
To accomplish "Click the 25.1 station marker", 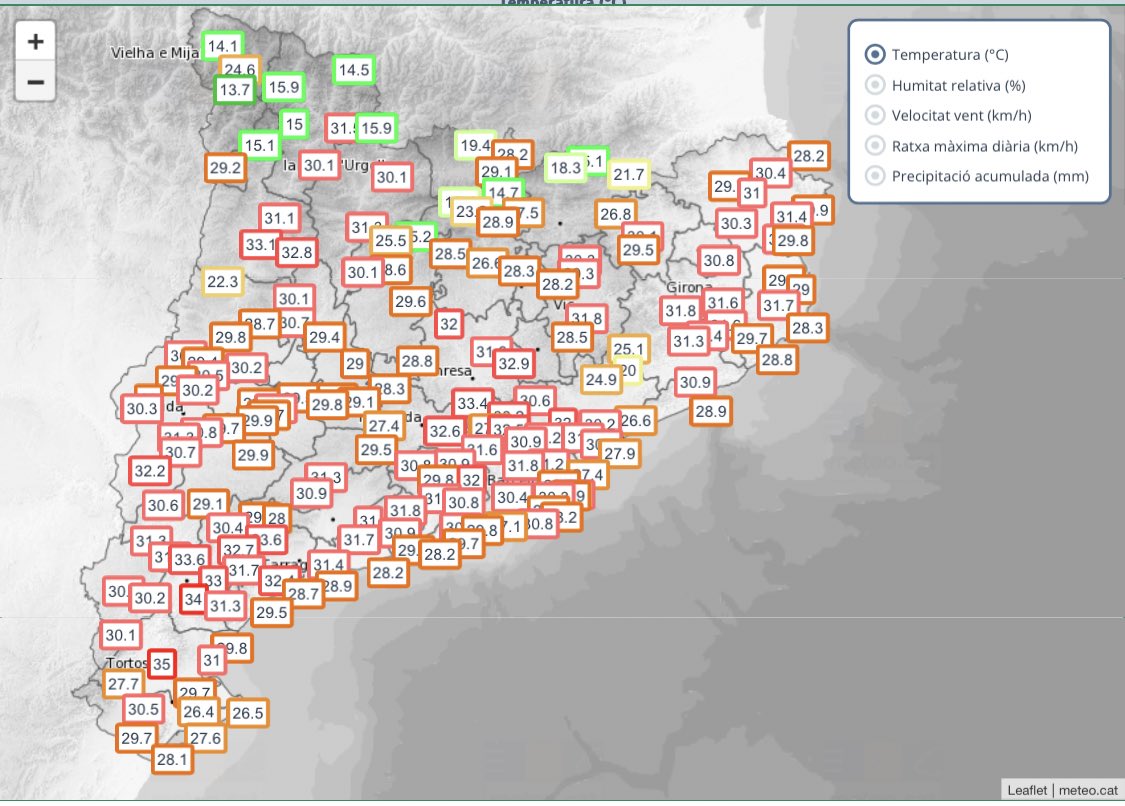I will pos(629,349).
